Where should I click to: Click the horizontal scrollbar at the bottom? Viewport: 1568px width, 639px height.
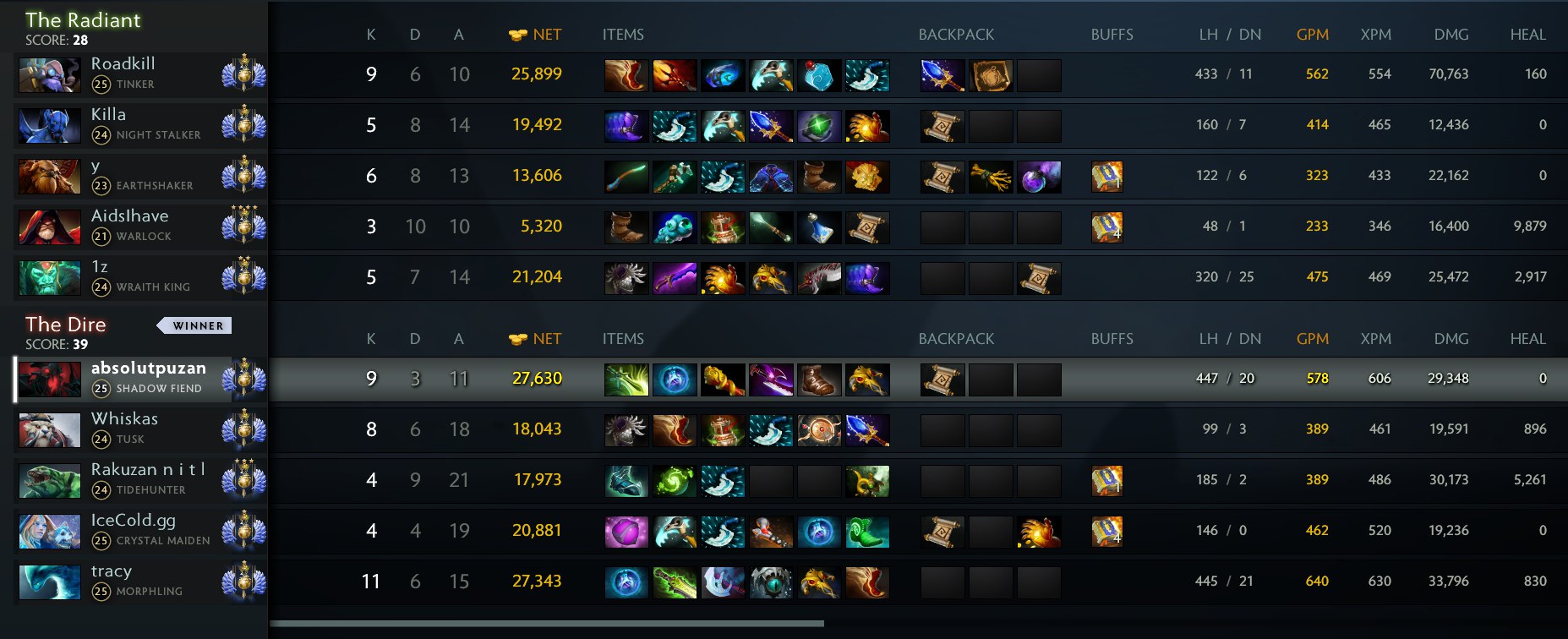(x=546, y=624)
